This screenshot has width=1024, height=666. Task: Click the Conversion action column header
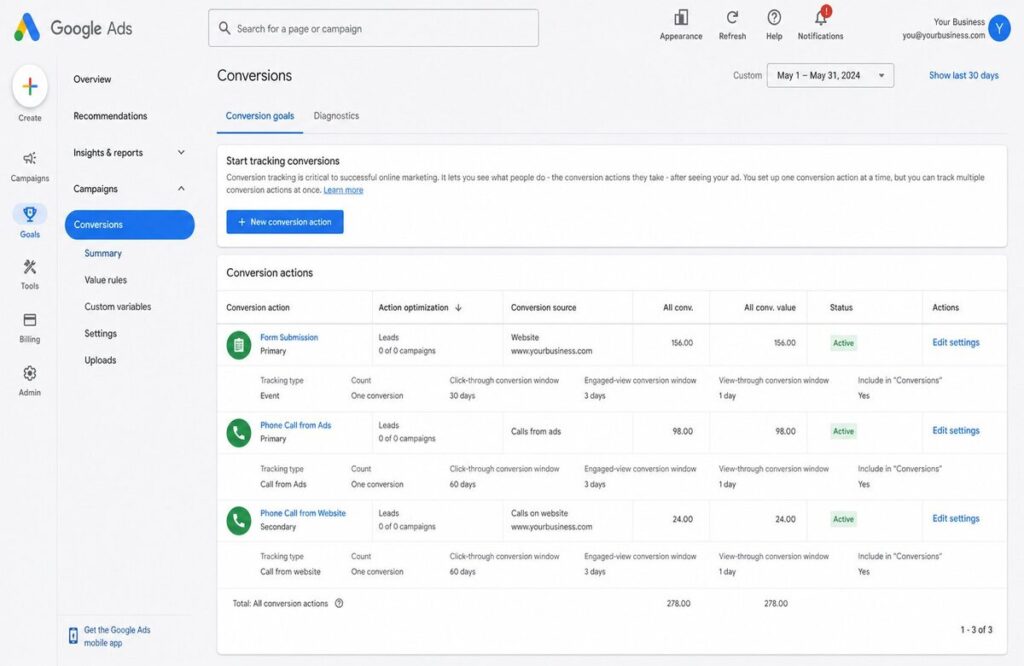(x=258, y=308)
